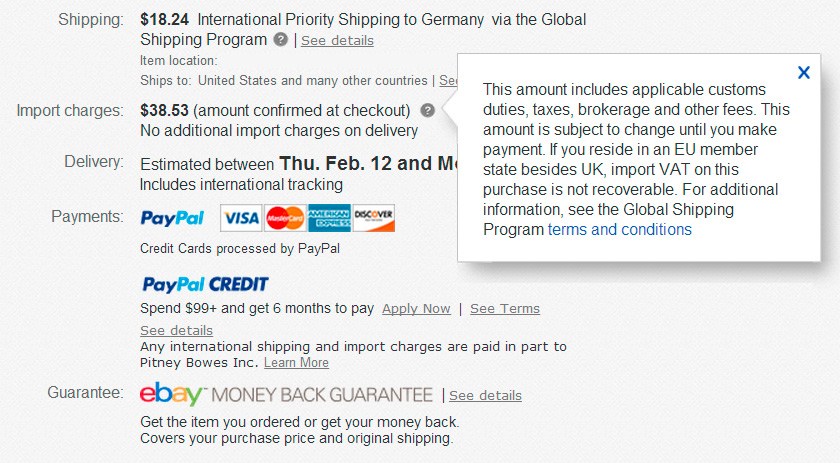Click the PayPal Credit logo
Screen dimensions: 840x463
coord(205,284)
